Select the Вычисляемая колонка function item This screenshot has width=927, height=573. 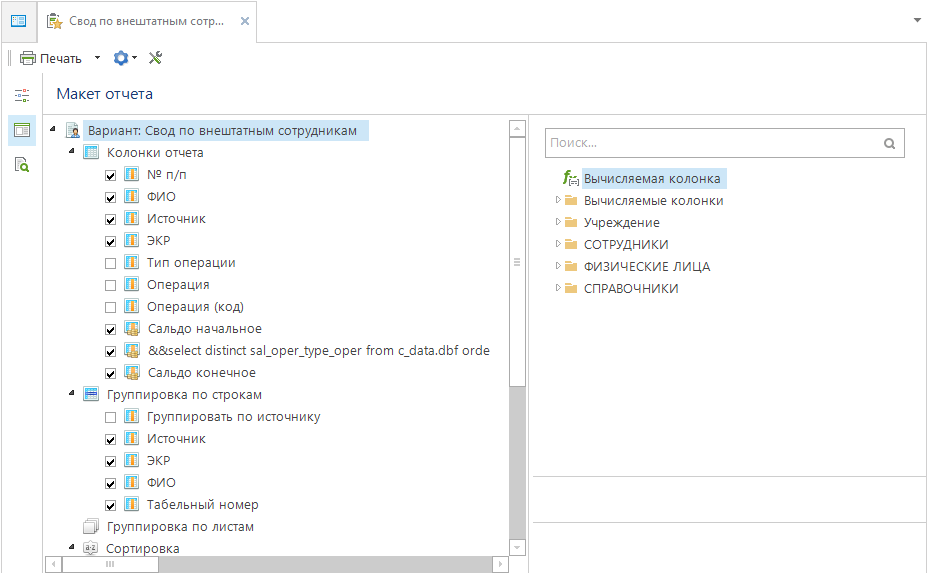tap(651, 179)
